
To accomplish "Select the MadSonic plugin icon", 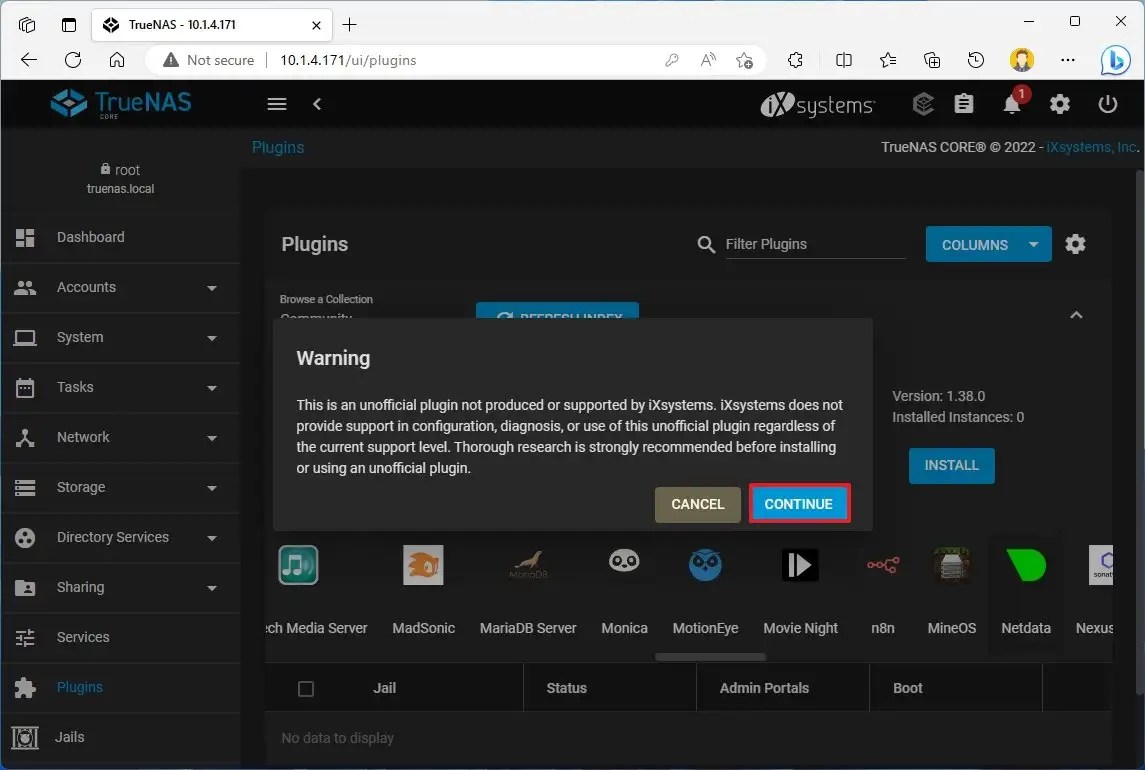I will coord(423,565).
